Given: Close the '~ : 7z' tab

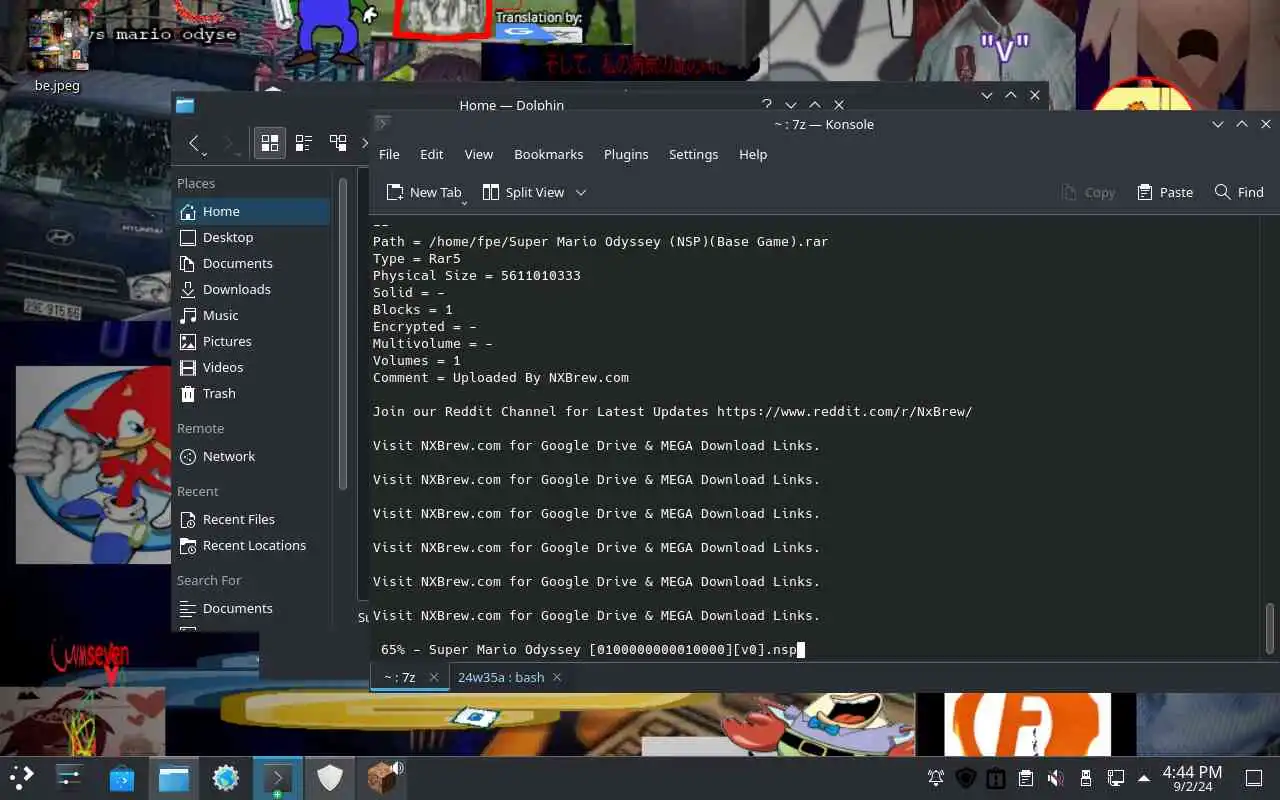Looking at the screenshot, I should pyautogui.click(x=434, y=677).
